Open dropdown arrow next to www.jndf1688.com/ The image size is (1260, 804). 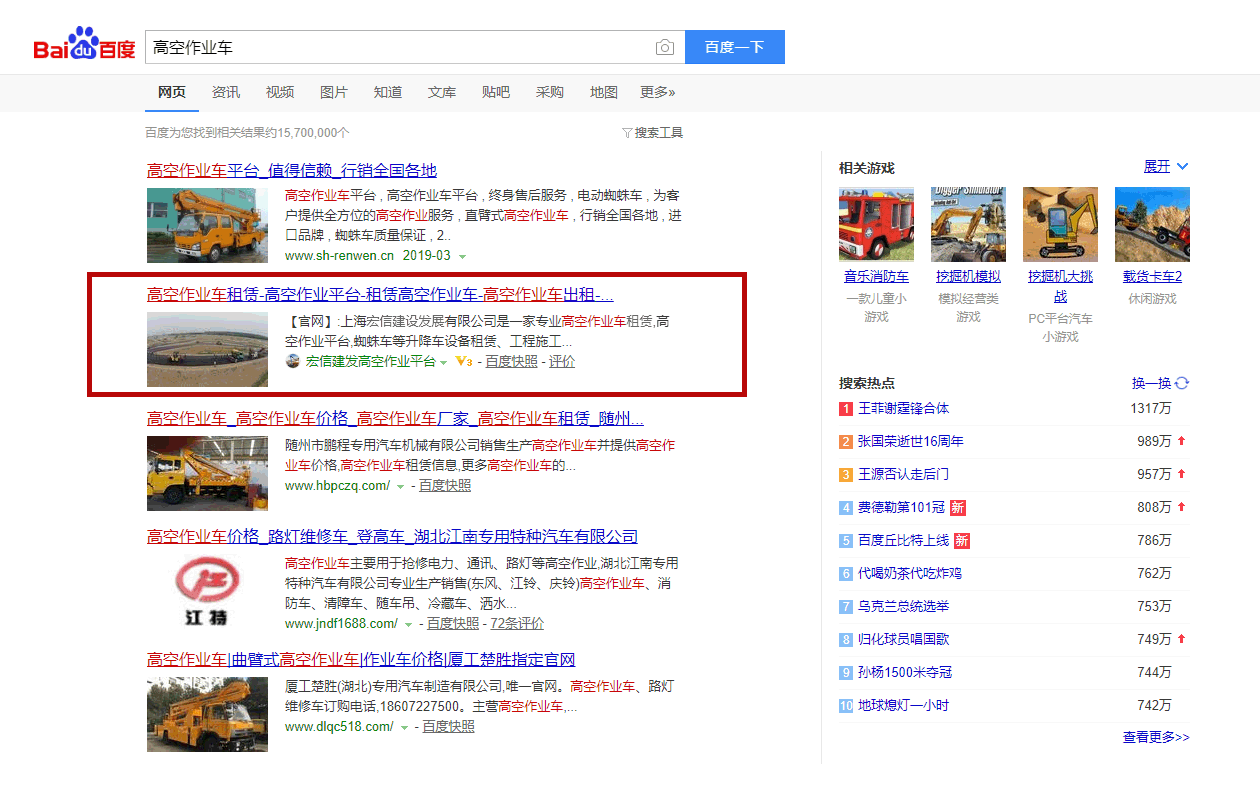(408, 625)
